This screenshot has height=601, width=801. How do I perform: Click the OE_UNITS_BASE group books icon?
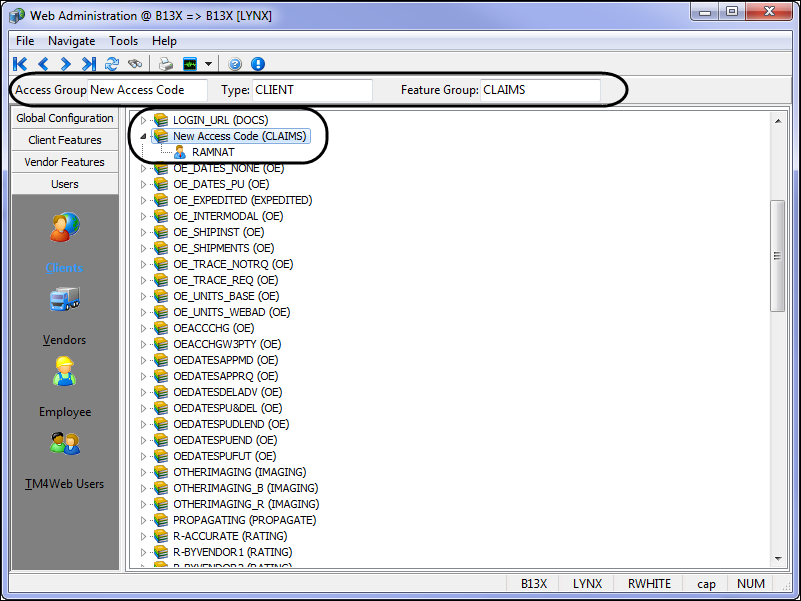tap(161, 296)
